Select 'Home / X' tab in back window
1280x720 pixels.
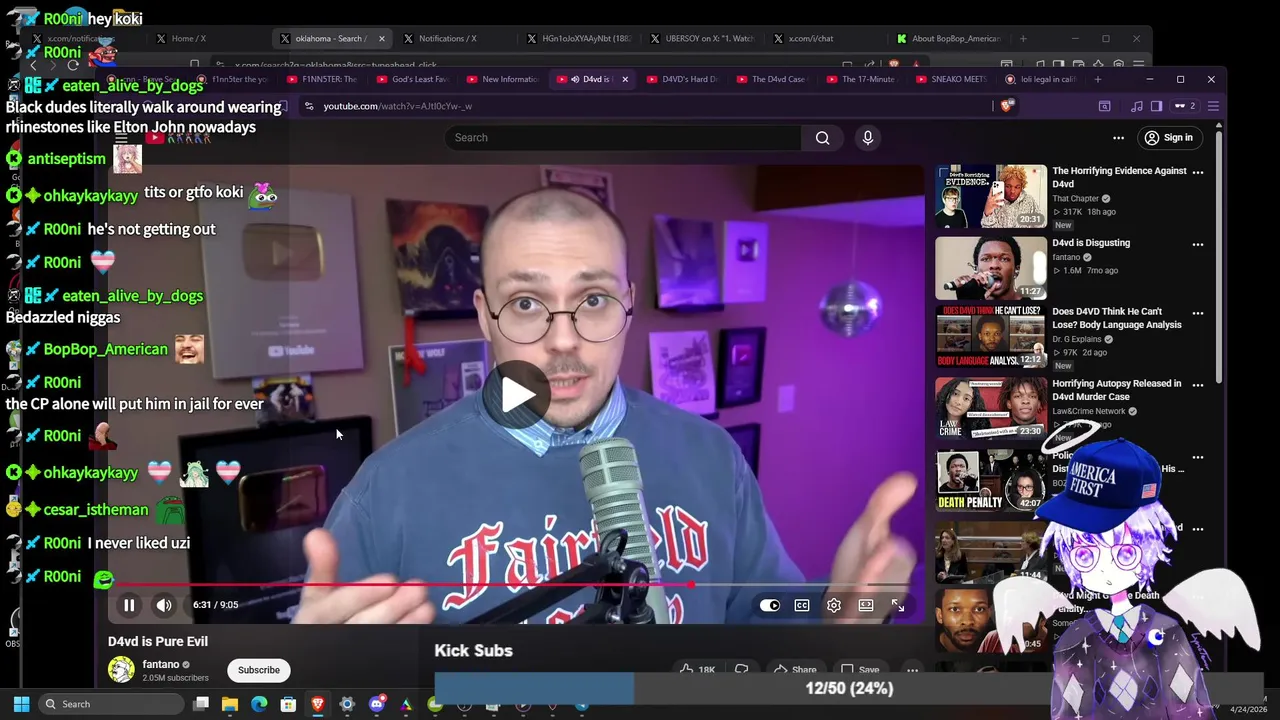click(207, 38)
